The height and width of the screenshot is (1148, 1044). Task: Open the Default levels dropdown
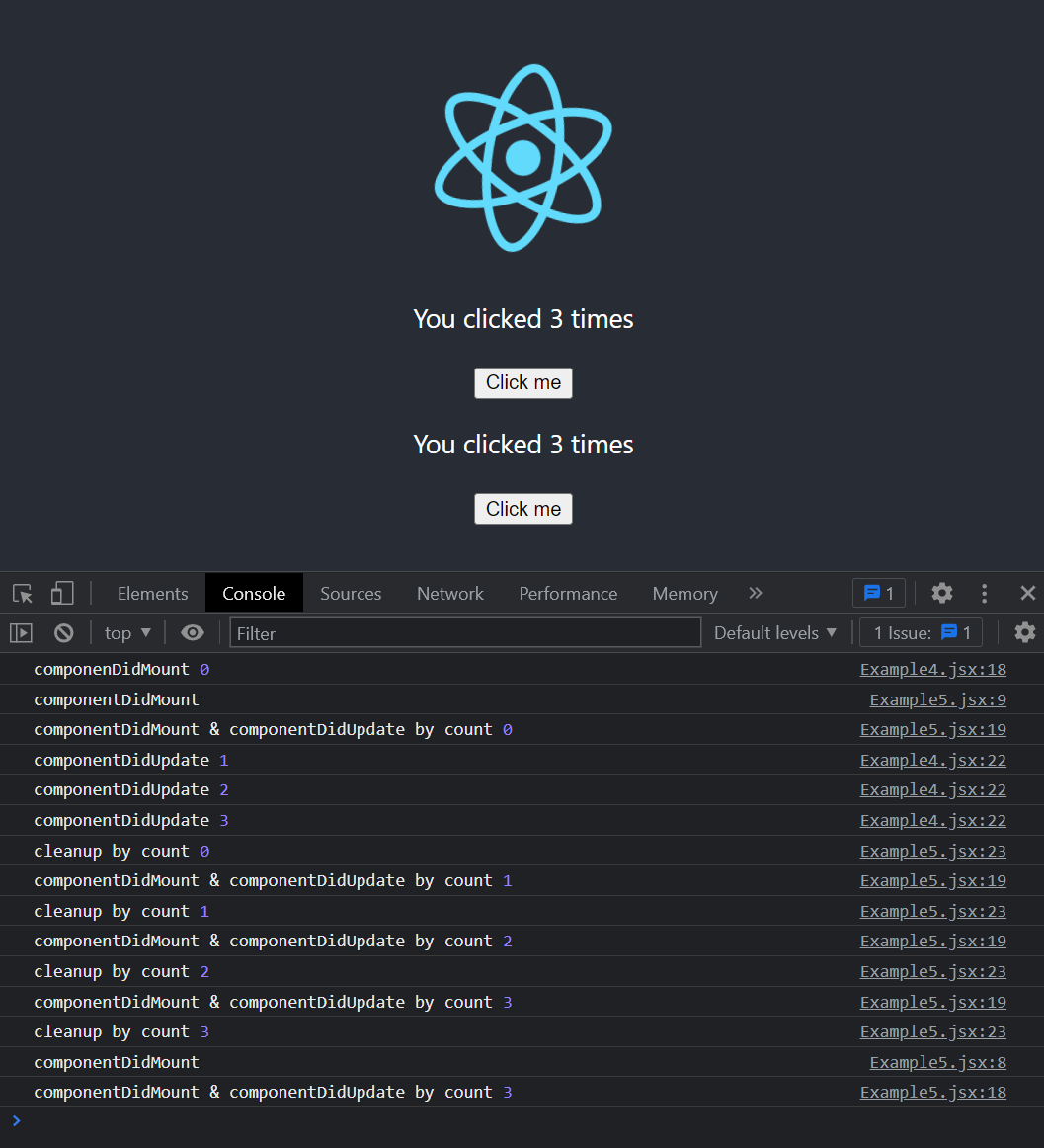(774, 632)
